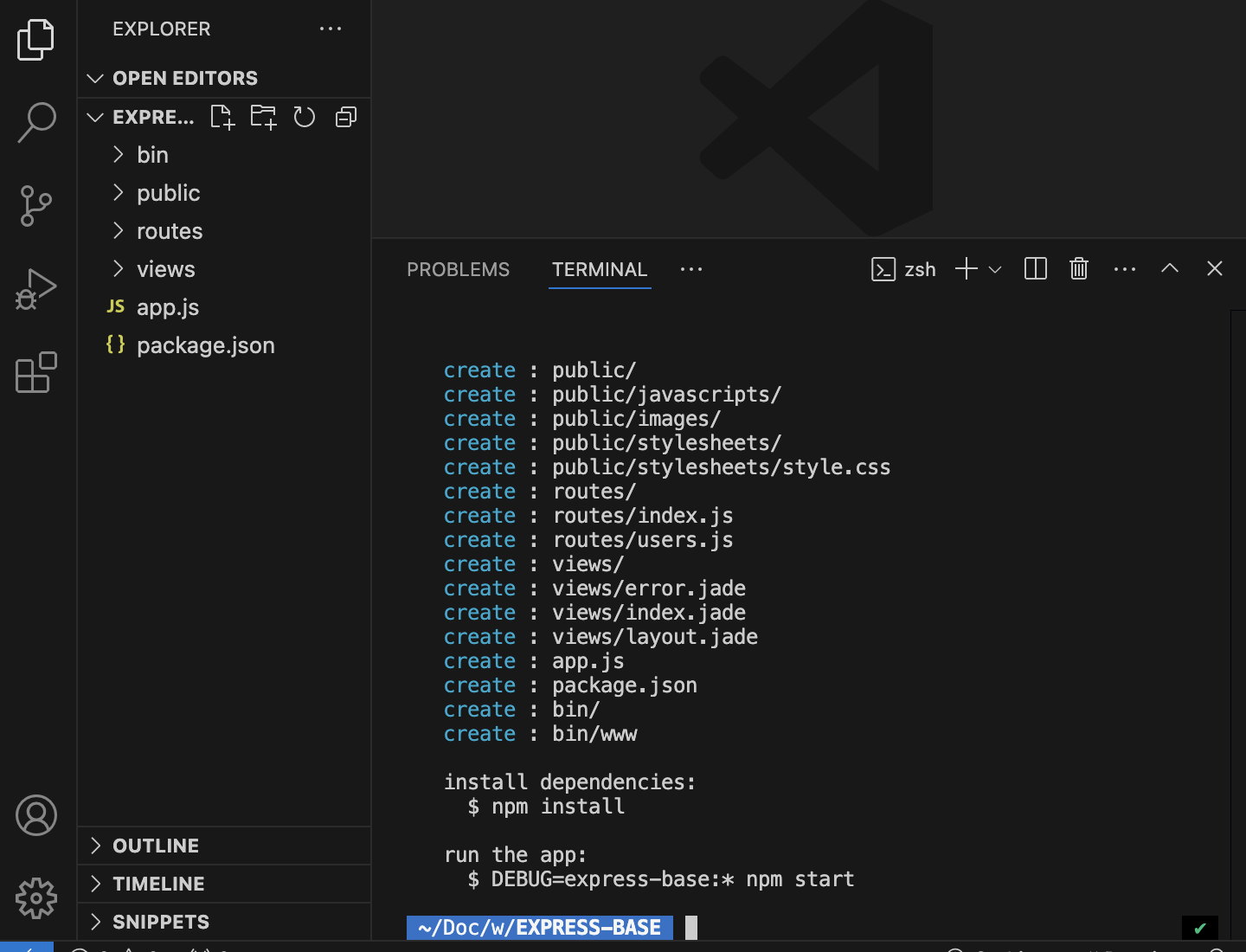Viewport: 1246px width, 952px height.
Task: Open the Source Control view
Action: [35, 206]
